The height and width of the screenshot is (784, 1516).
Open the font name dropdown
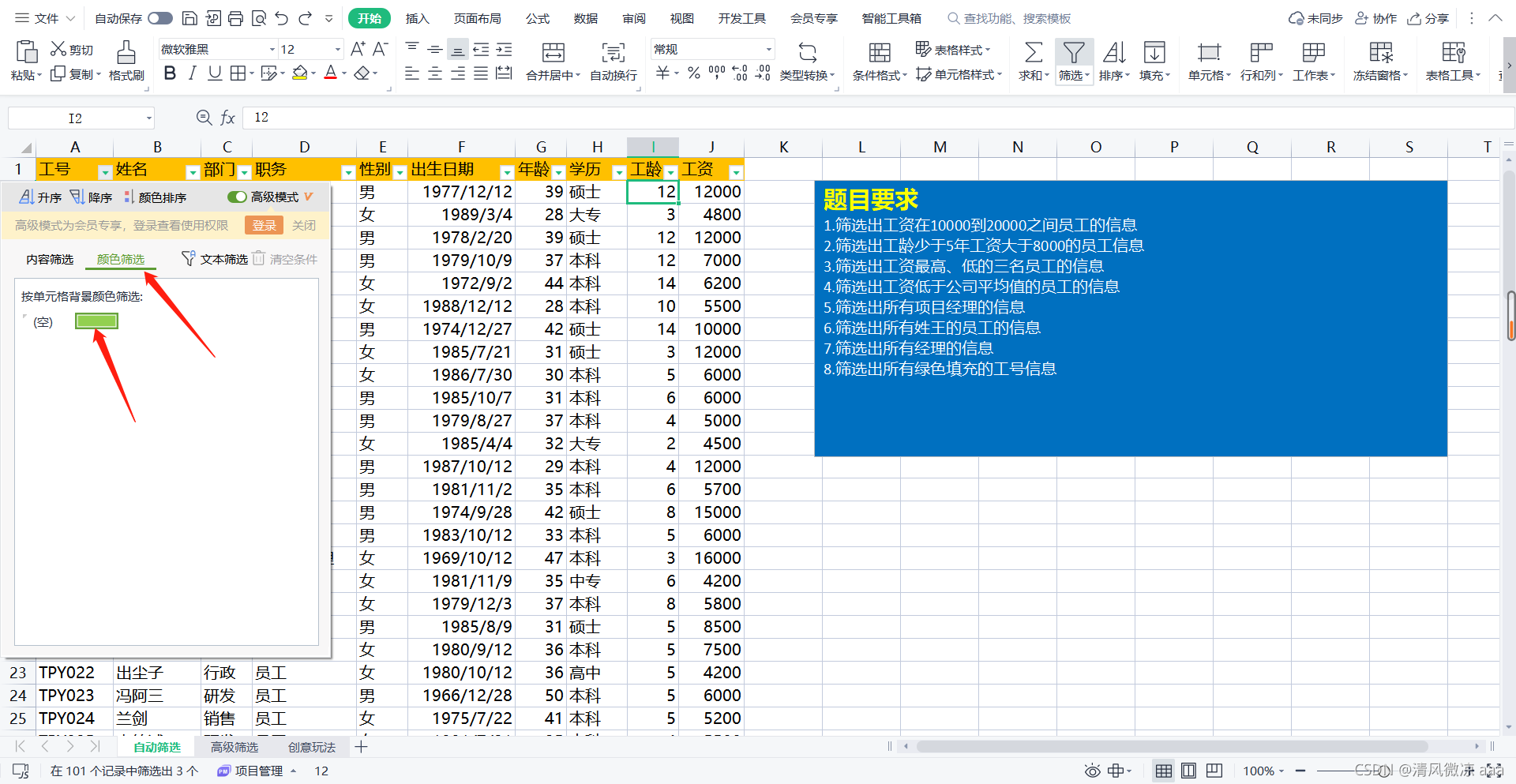pyautogui.click(x=272, y=49)
